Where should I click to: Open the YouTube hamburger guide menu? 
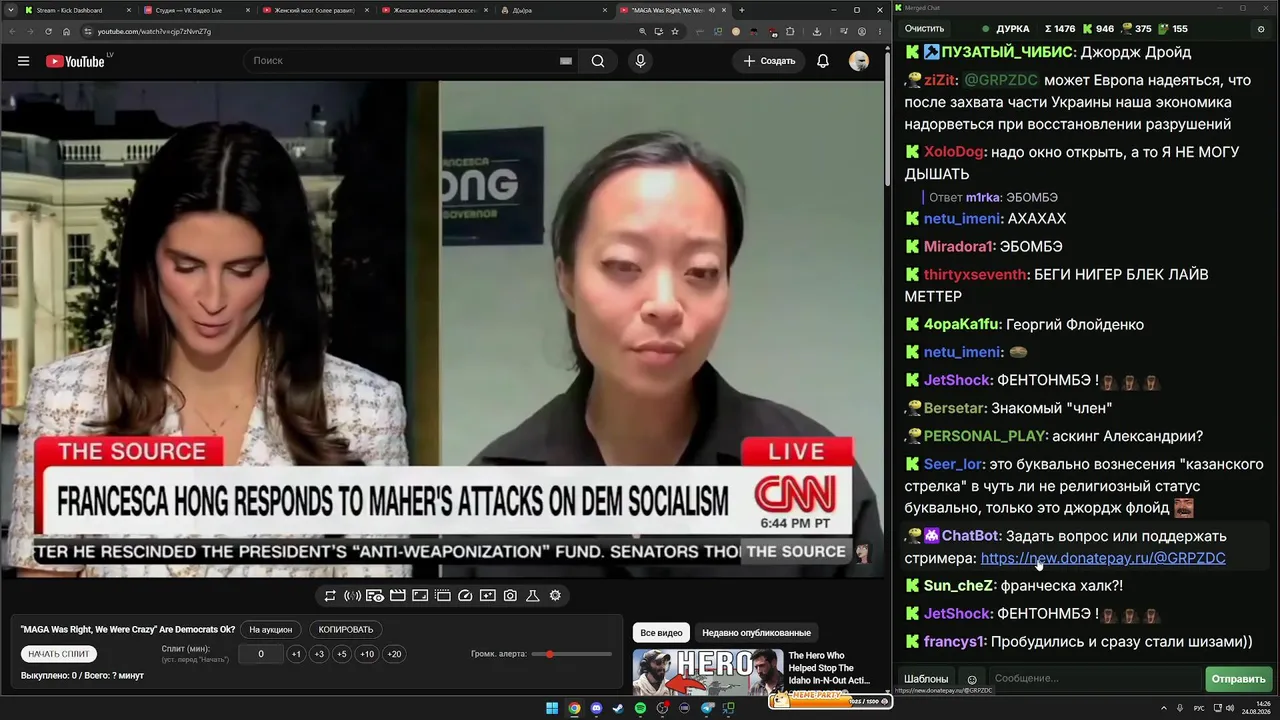pos(23,61)
